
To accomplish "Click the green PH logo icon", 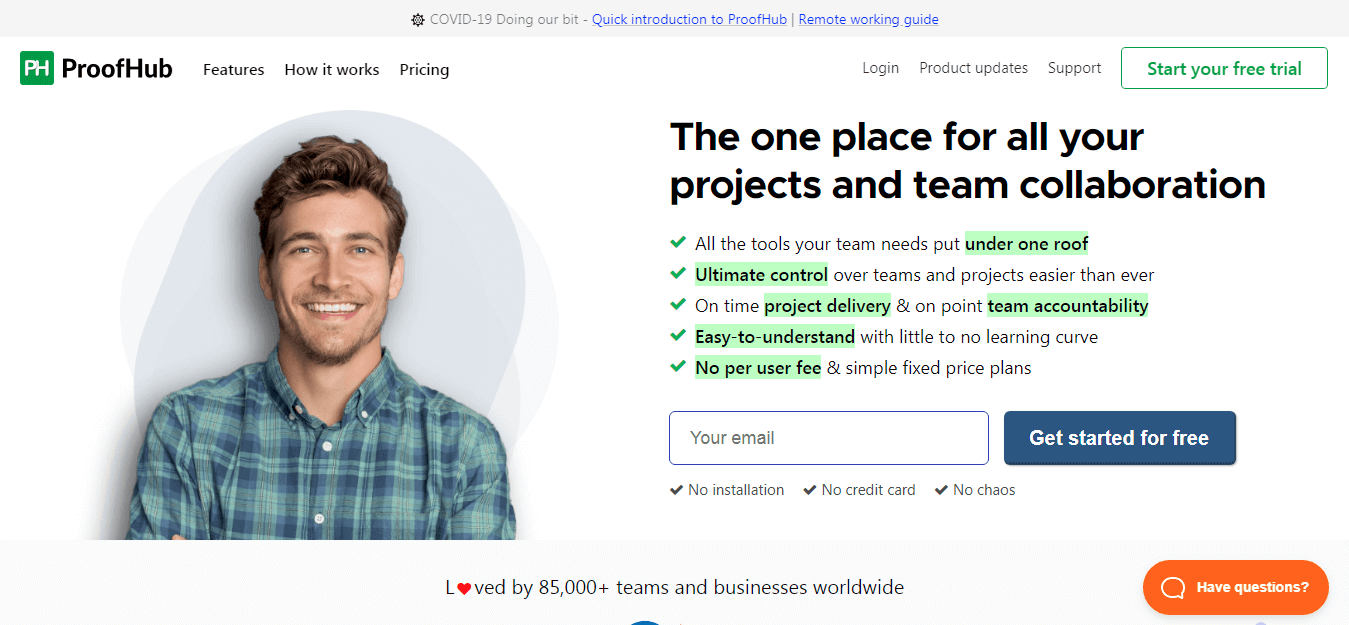I will pyautogui.click(x=36, y=68).
